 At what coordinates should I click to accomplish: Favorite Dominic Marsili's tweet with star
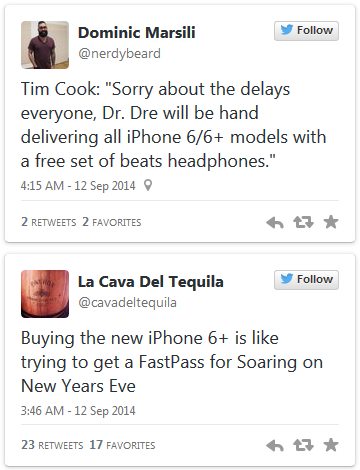pyautogui.click(x=331, y=222)
